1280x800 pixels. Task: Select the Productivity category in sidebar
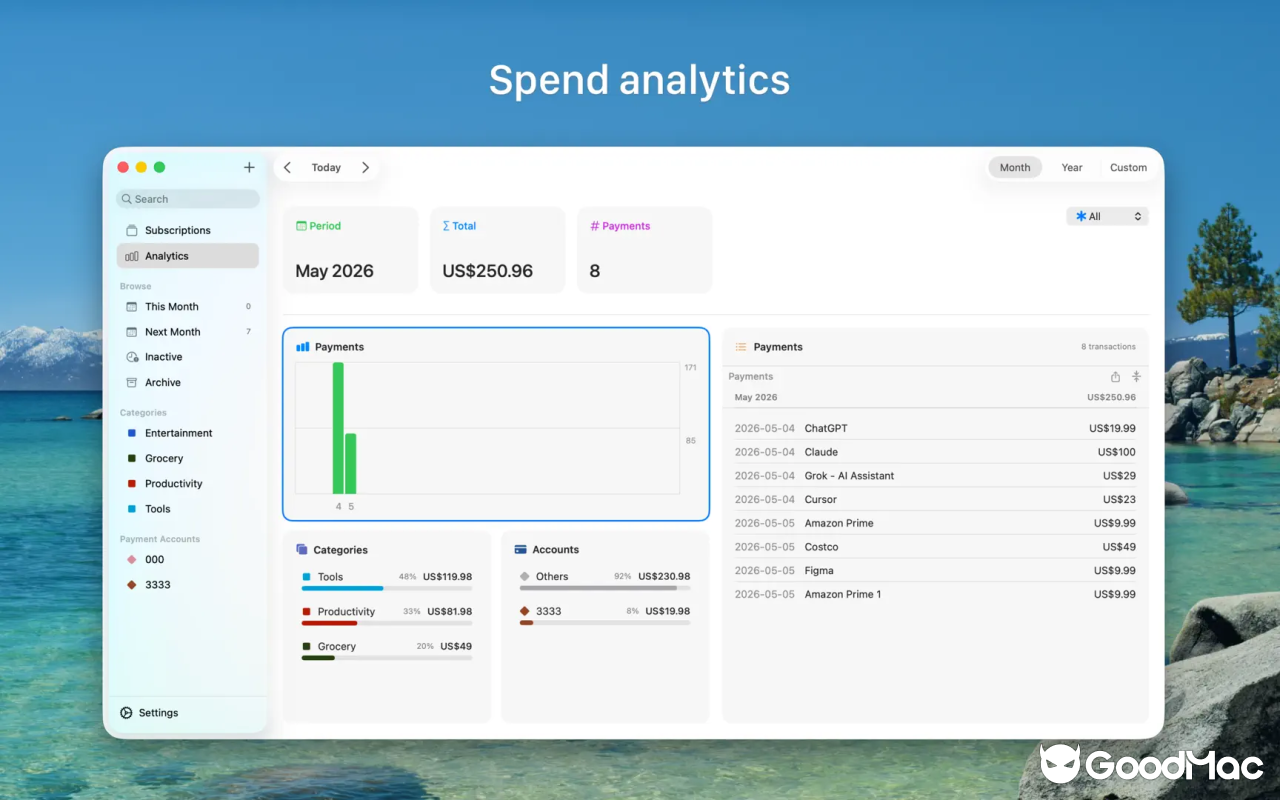coord(188,483)
